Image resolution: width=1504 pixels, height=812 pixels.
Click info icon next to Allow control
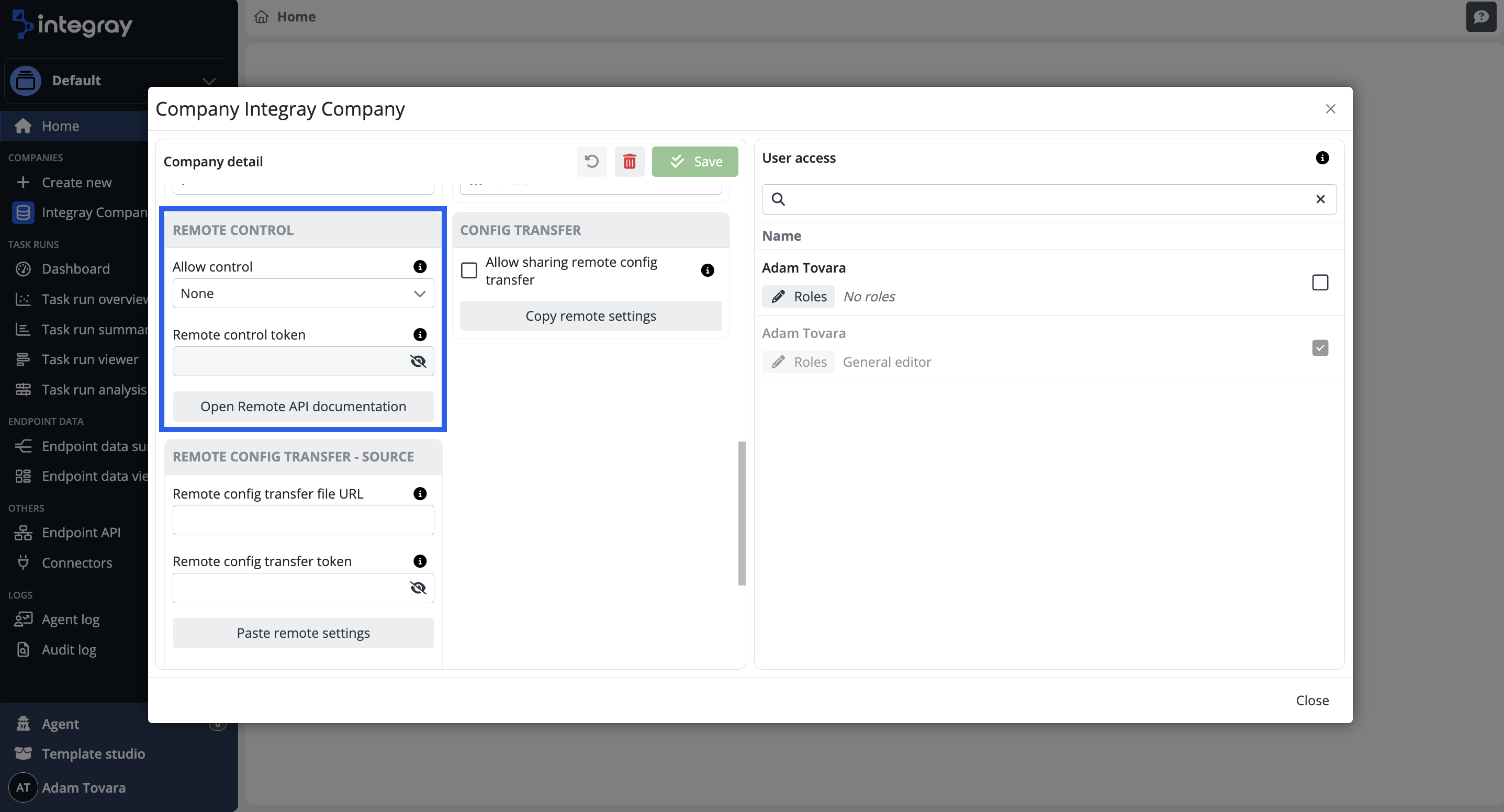[x=419, y=267]
